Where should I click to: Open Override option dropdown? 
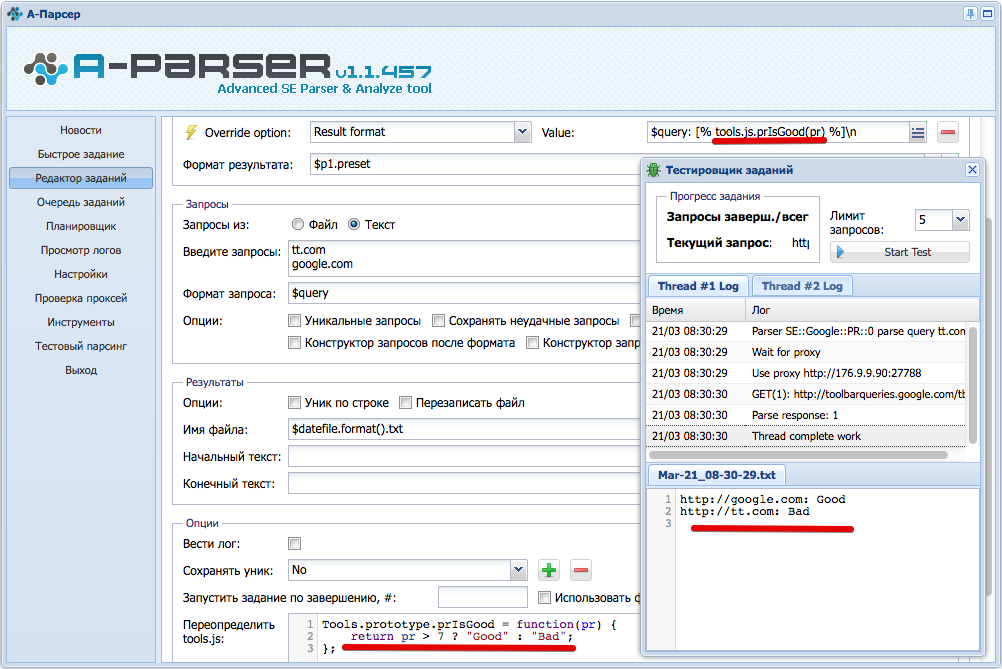(x=522, y=132)
